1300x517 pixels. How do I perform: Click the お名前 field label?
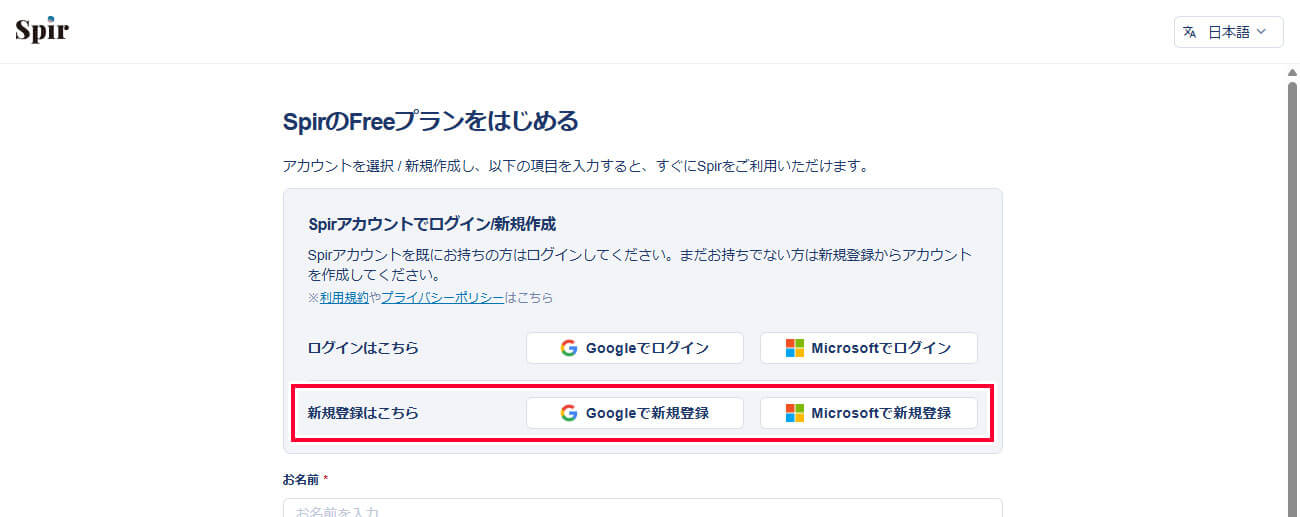301,480
